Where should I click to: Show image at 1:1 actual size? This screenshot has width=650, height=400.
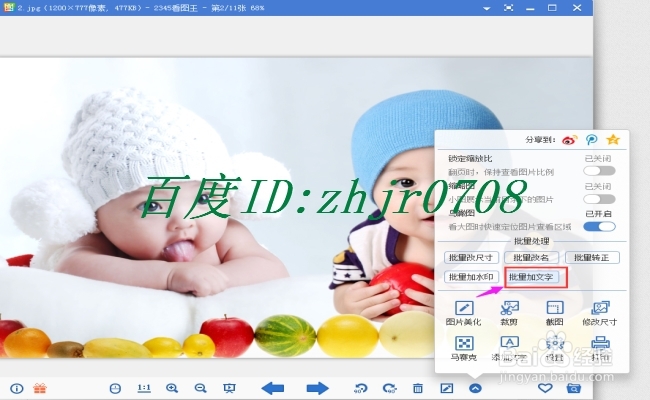pos(144,388)
